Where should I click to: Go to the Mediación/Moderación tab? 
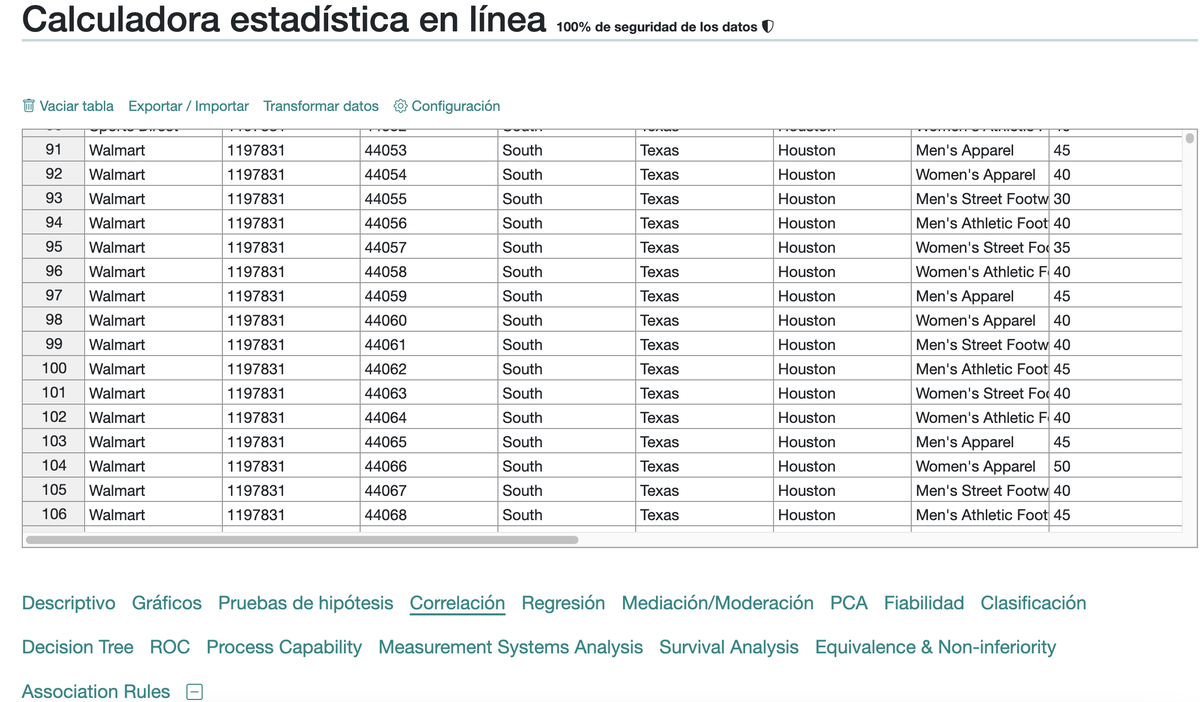point(717,603)
